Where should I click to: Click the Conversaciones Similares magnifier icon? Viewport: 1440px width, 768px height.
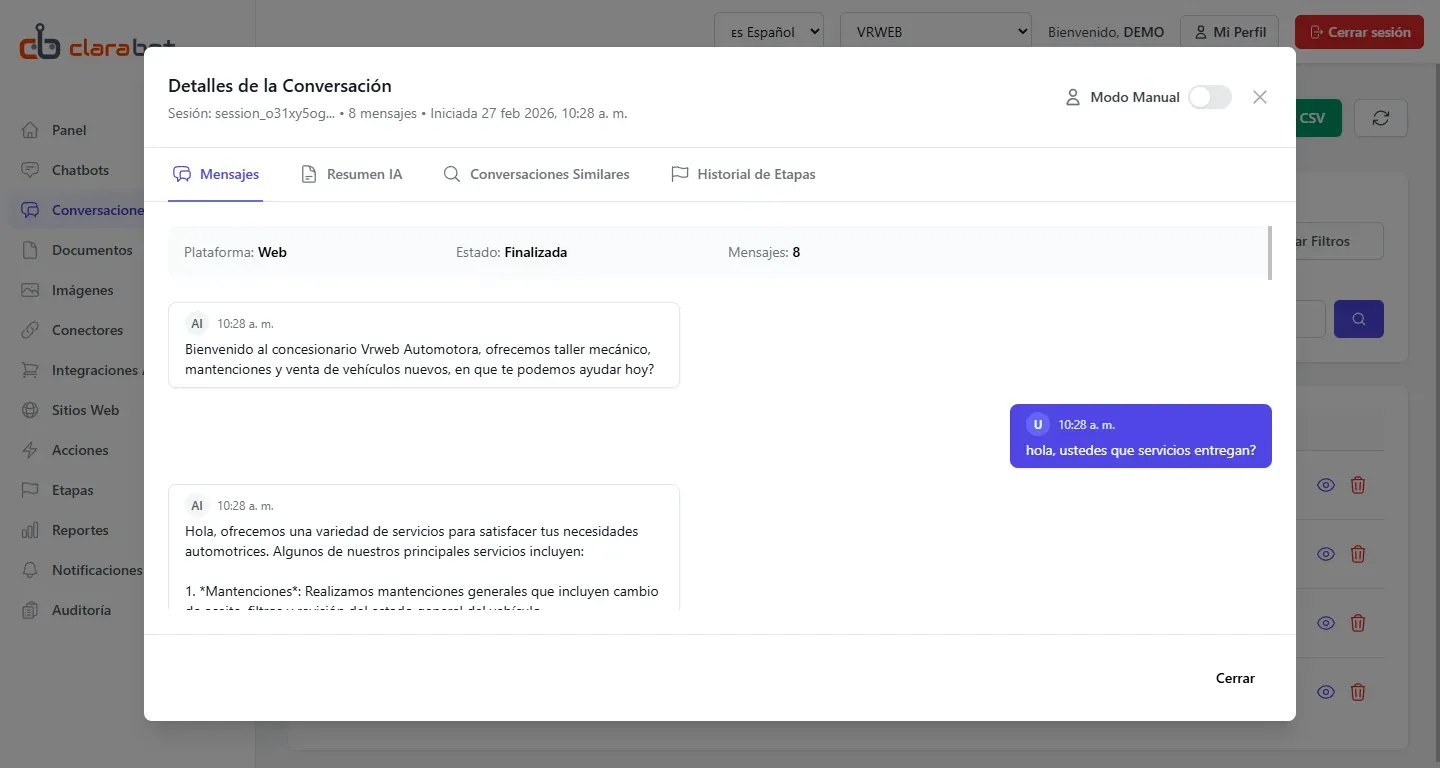pyautogui.click(x=452, y=174)
